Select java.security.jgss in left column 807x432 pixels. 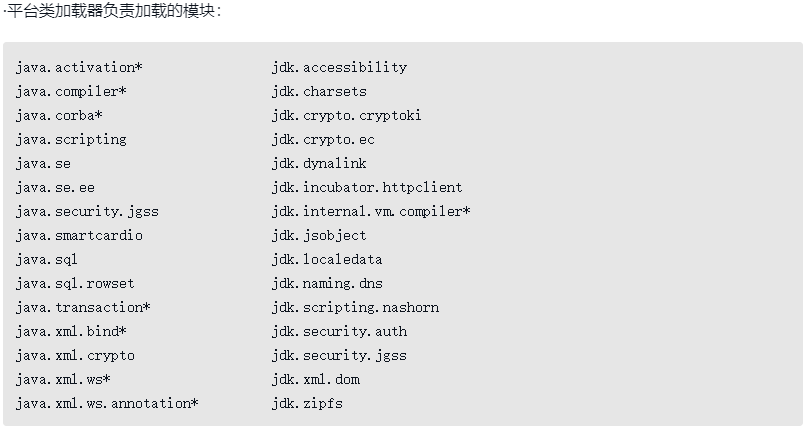pyautogui.click(x=87, y=211)
